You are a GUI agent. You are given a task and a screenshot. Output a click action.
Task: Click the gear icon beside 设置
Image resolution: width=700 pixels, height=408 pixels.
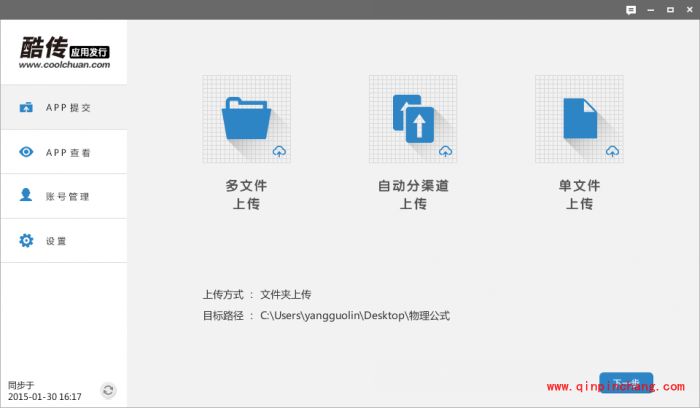pos(27,241)
